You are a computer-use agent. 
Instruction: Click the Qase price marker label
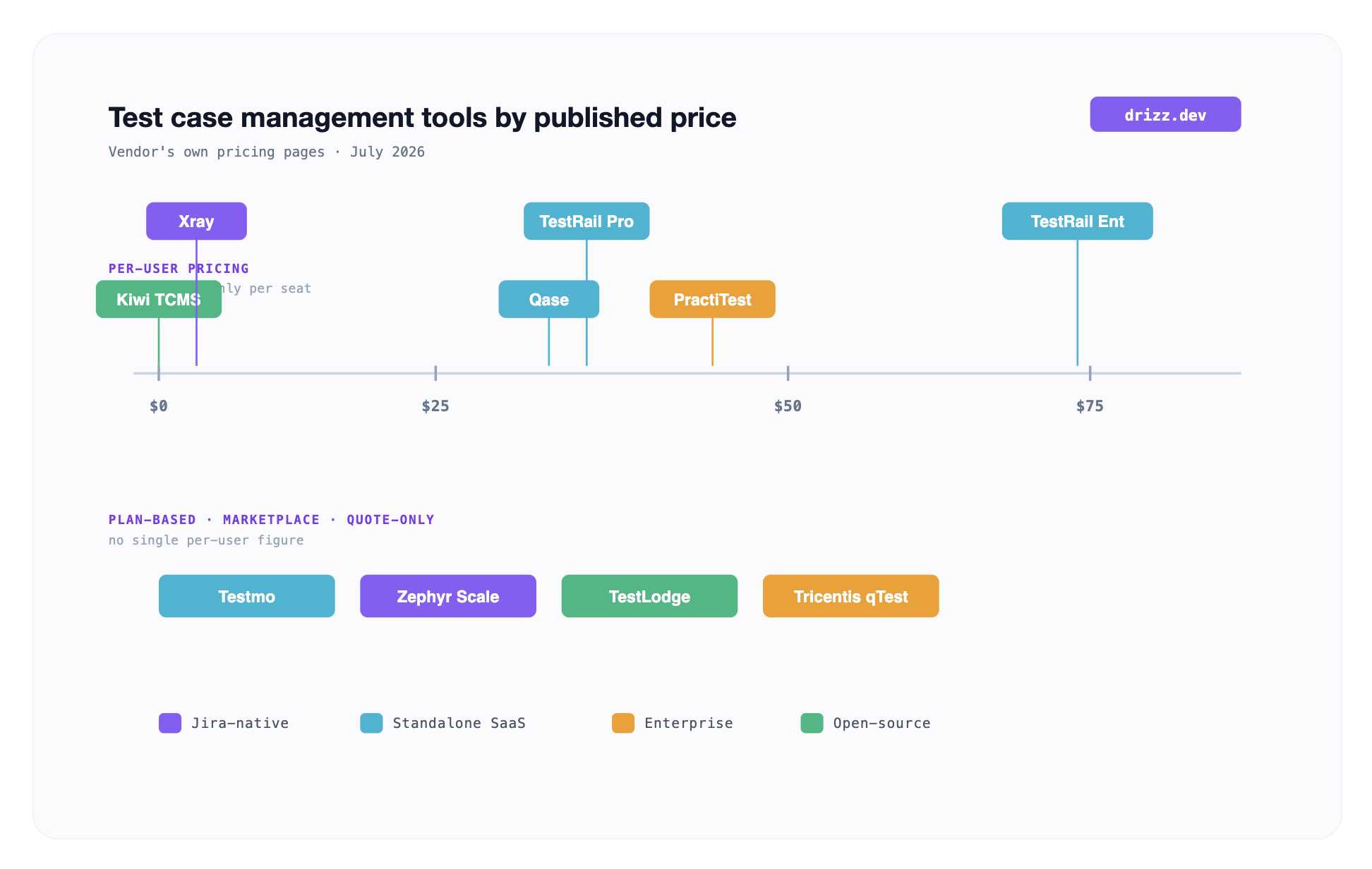pyautogui.click(x=549, y=299)
